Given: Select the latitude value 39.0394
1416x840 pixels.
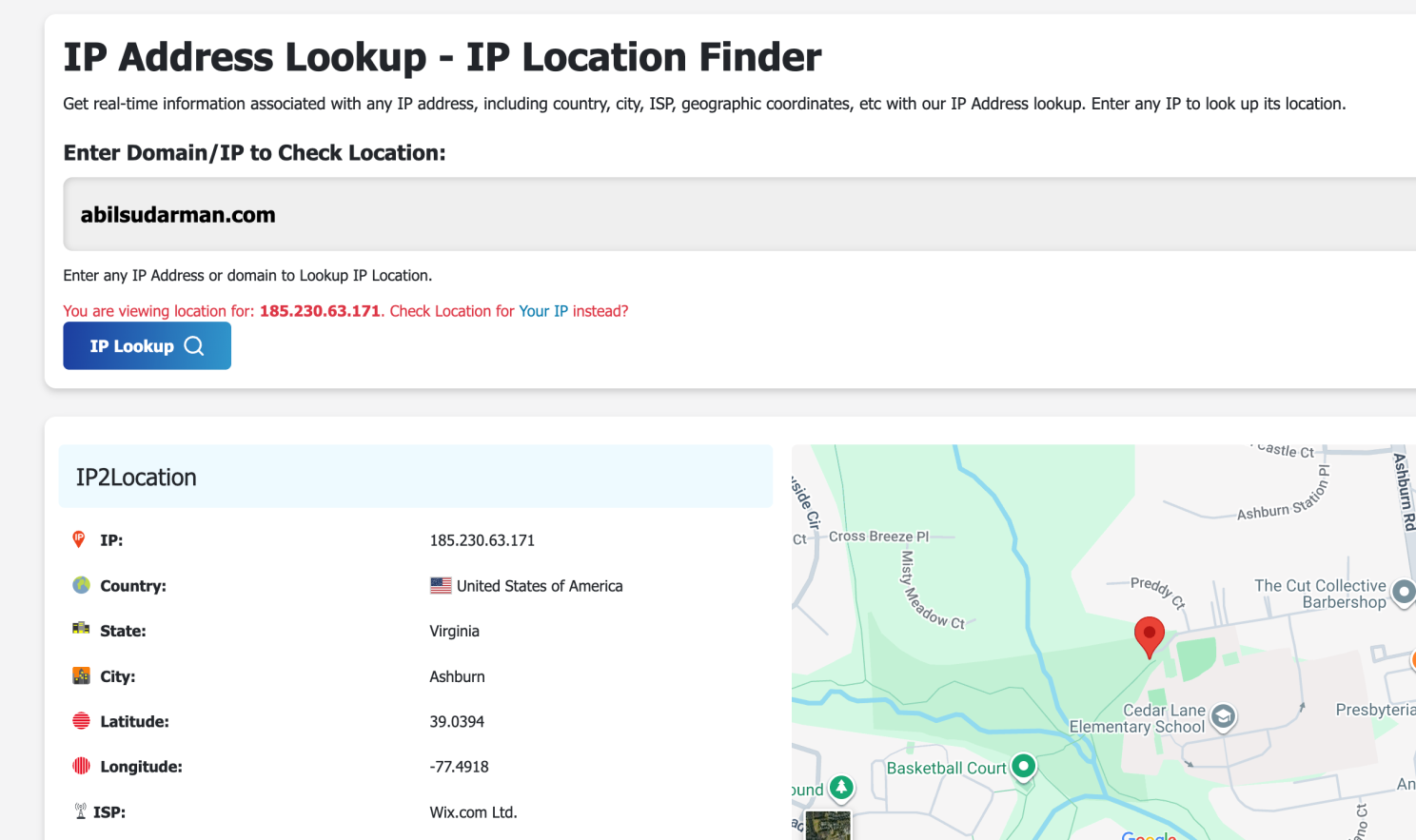Looking at the screenshot, I should (x=457, y=721).
